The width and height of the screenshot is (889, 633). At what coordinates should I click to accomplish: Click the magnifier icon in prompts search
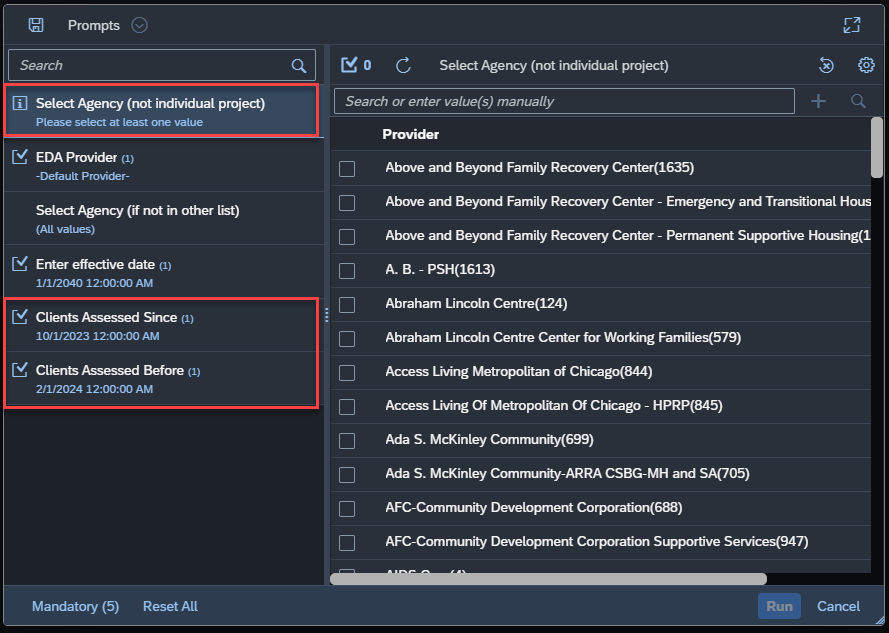point(298,66)
